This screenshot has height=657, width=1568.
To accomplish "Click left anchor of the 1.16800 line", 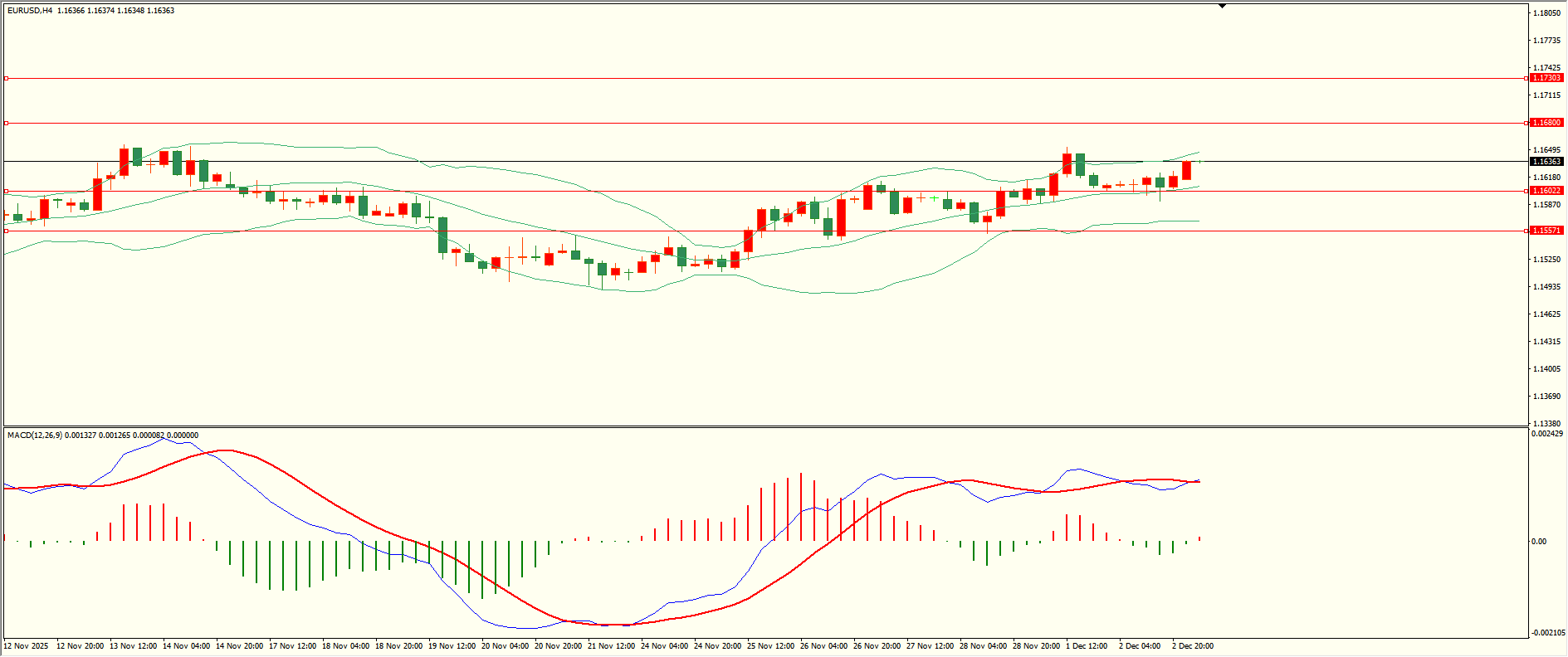I will [x=7, y=123].
